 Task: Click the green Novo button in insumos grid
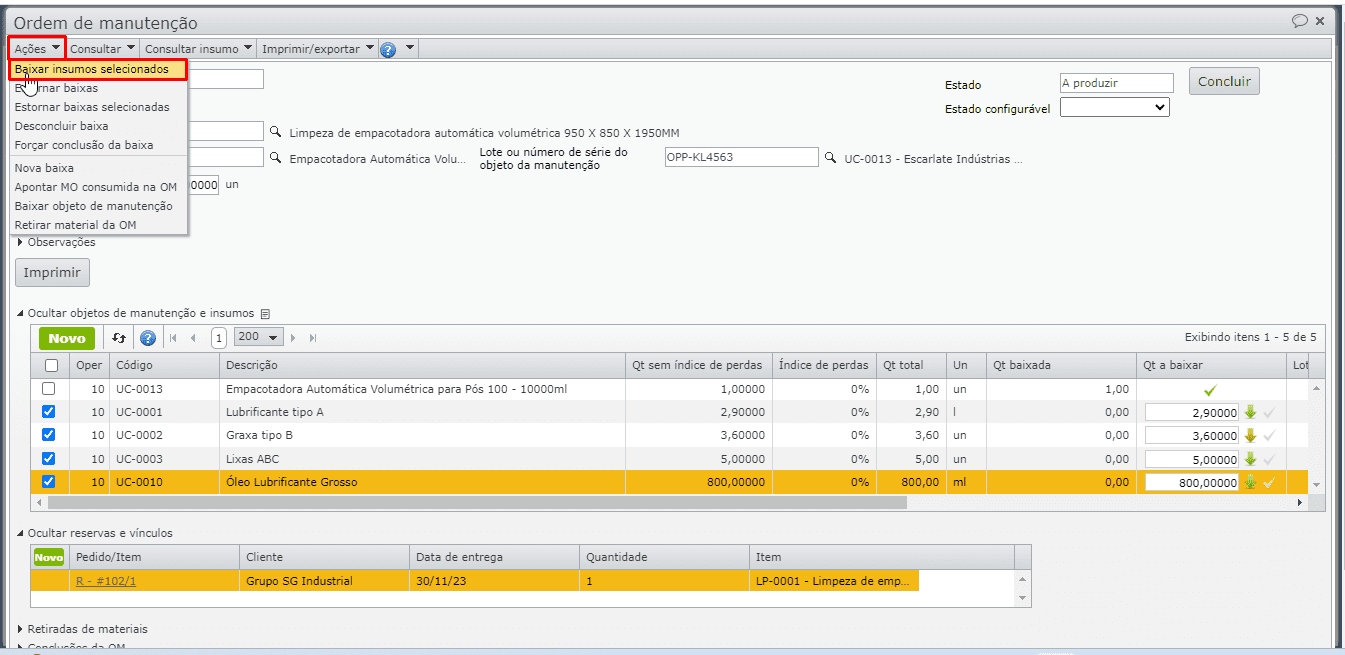(x=67, y=338)
